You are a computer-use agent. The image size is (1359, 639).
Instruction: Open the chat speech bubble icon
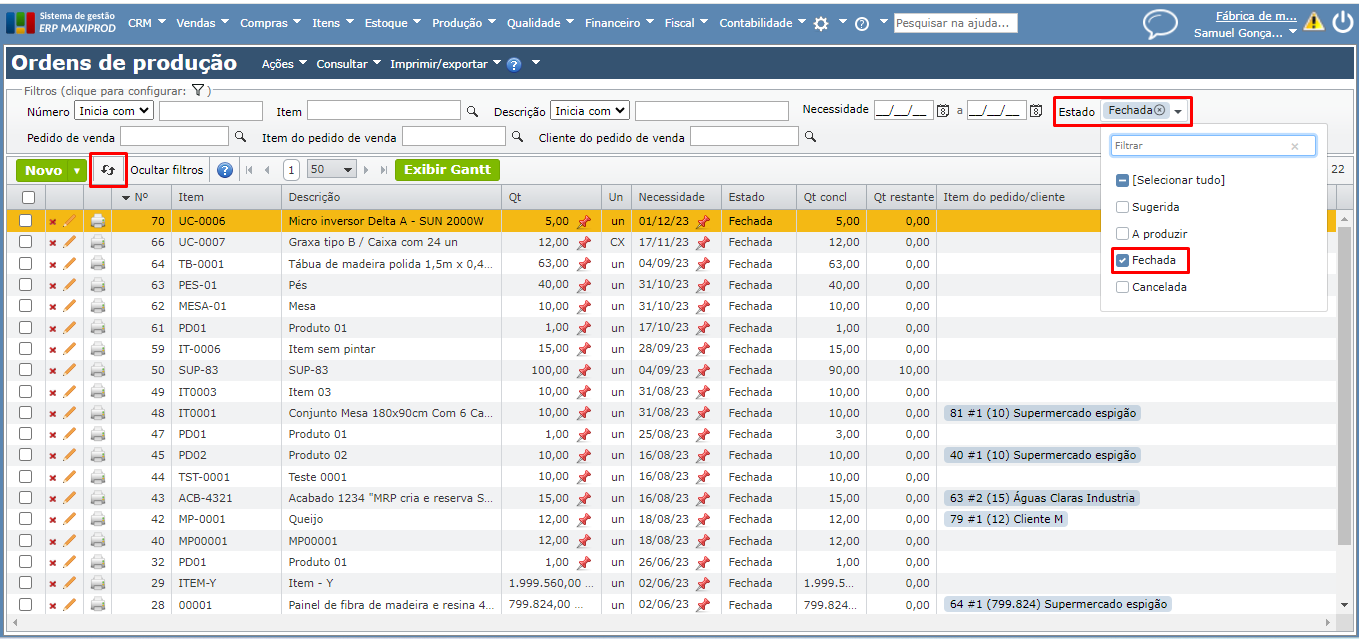pos(1160,24)
